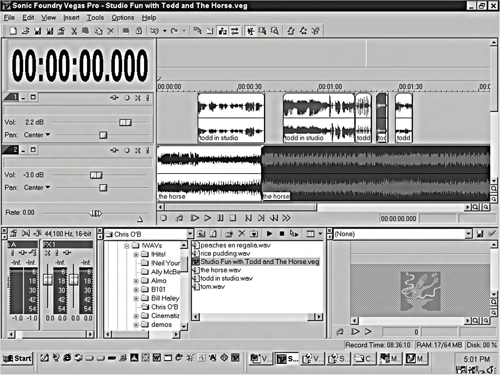Click the Redo arrow in the toolbar
500x375 pixels.
point(174,31)
